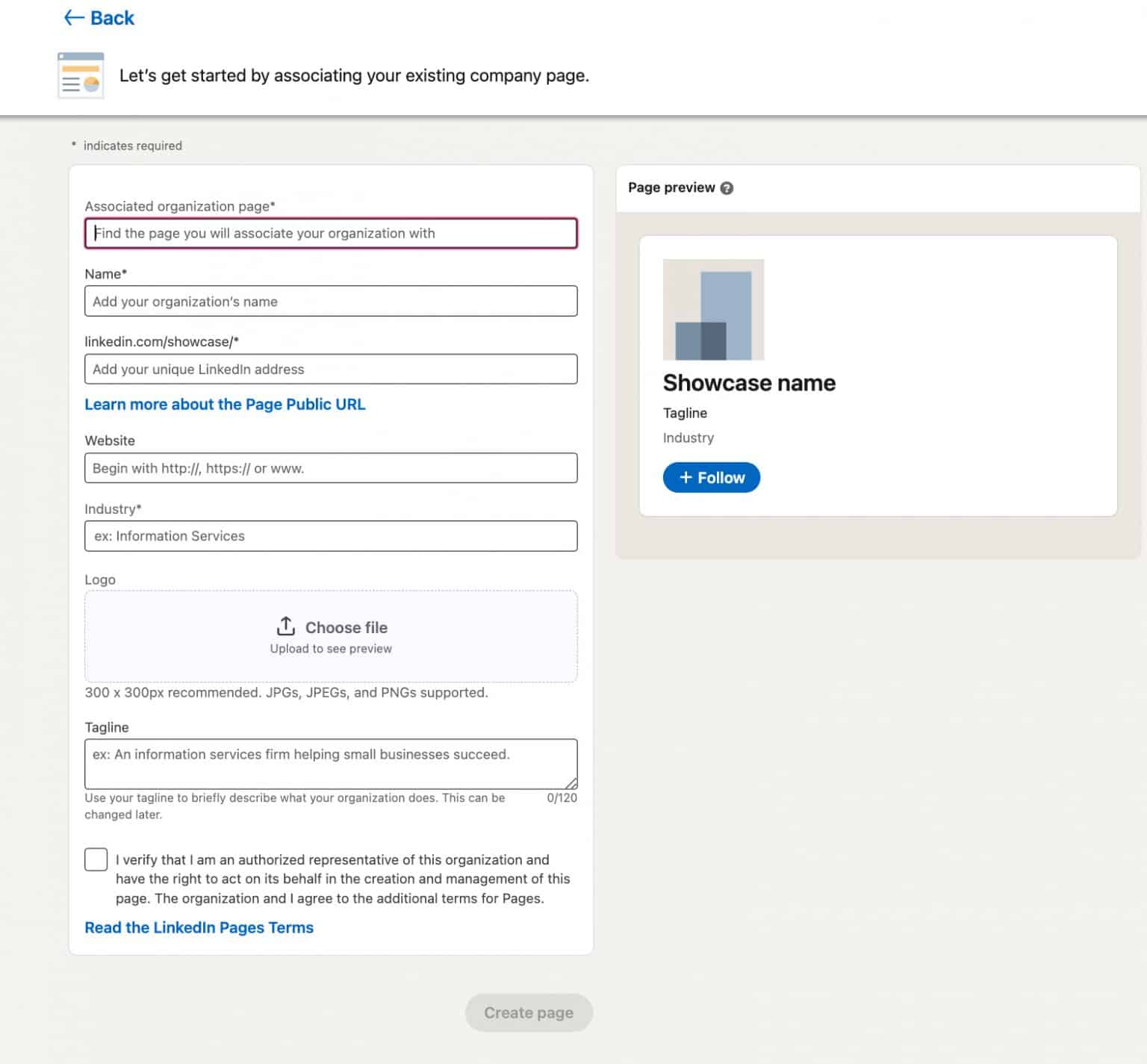Click the Choose file upload area
Image resolution: width=1147 pixels, height=1064 pixels.
(331, 636)
